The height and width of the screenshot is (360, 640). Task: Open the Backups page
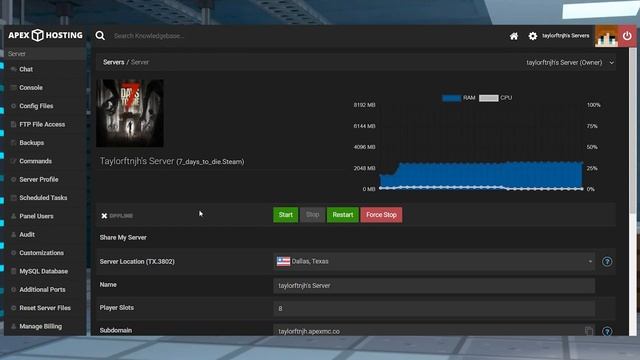(32, 143)
